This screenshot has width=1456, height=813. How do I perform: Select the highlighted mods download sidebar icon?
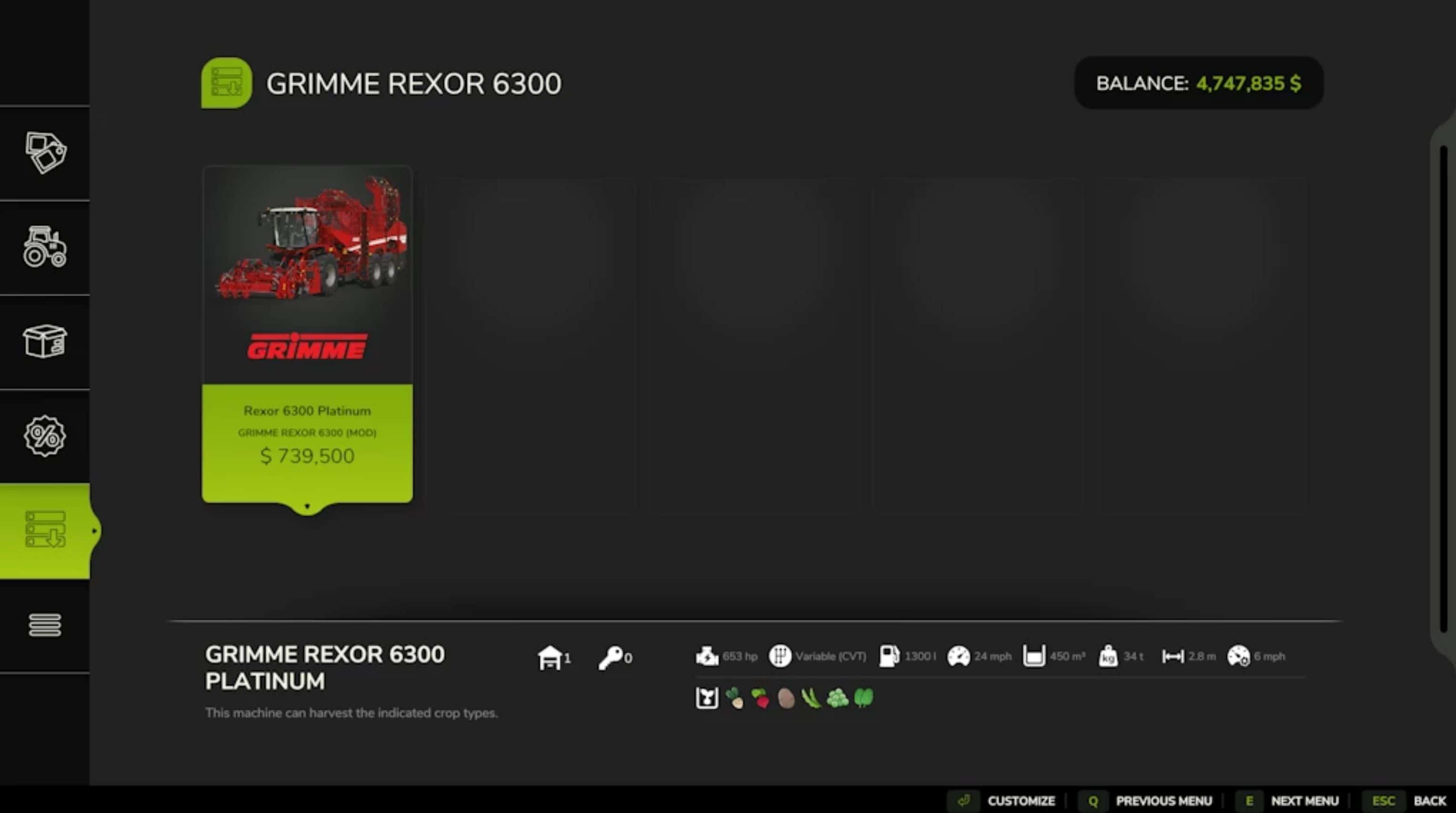(45, 530)
